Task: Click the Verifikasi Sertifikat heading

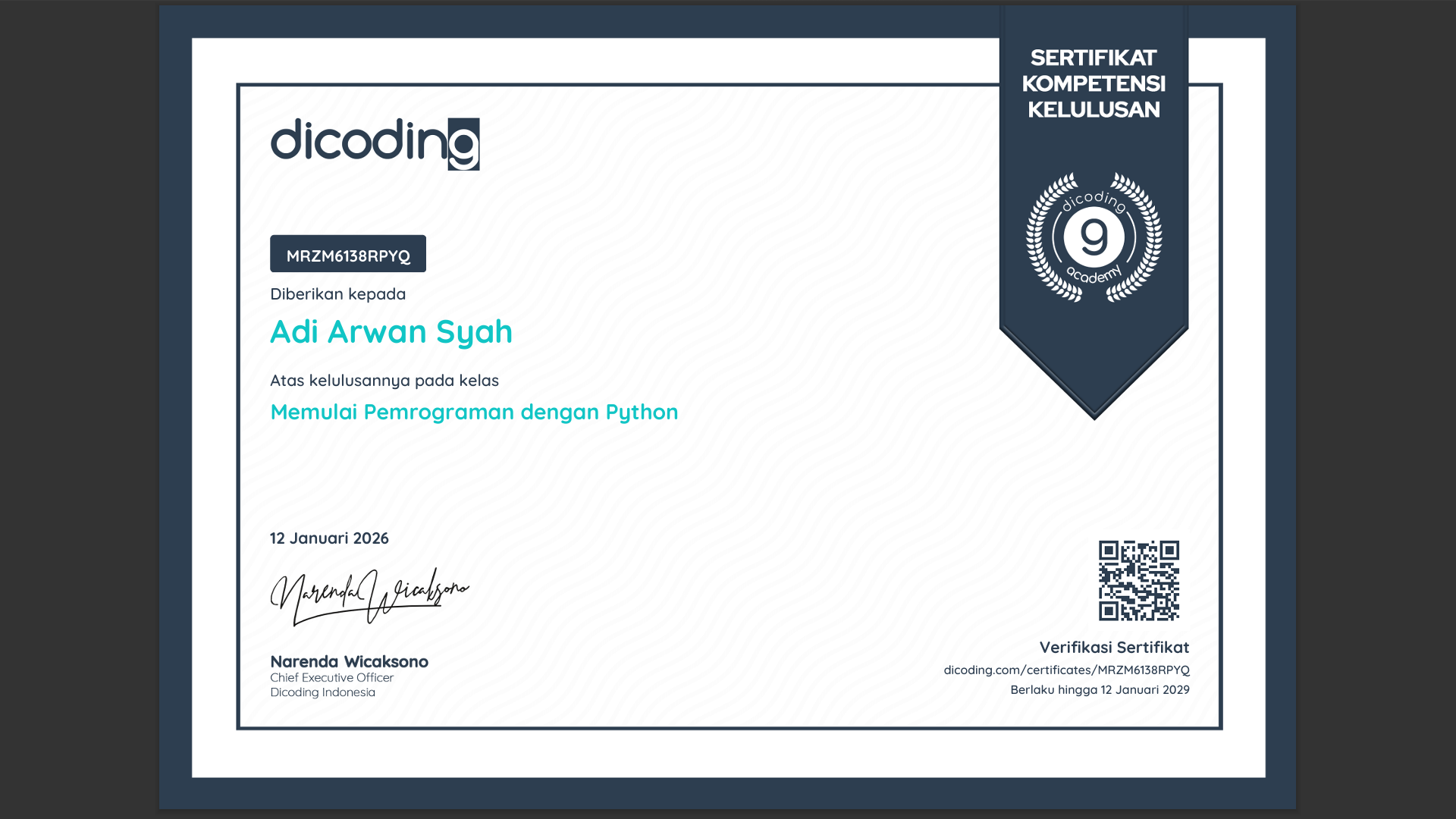Action: [1114, 648]
